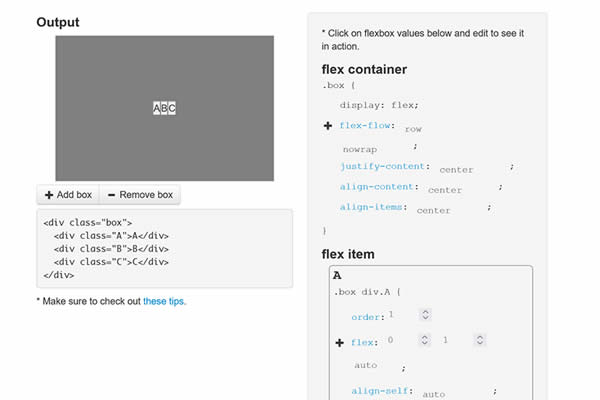Click box B in the output

pos(164,108)
